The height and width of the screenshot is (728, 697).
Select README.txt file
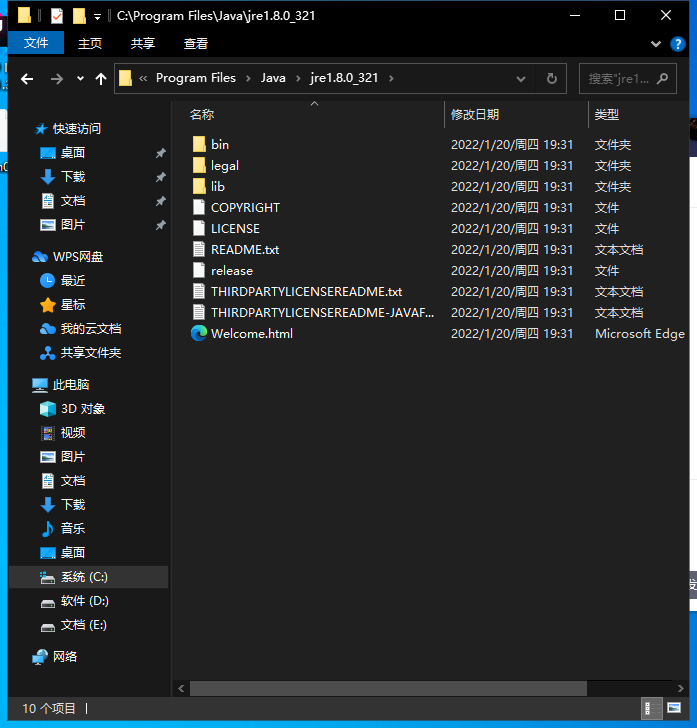(245, 250)
